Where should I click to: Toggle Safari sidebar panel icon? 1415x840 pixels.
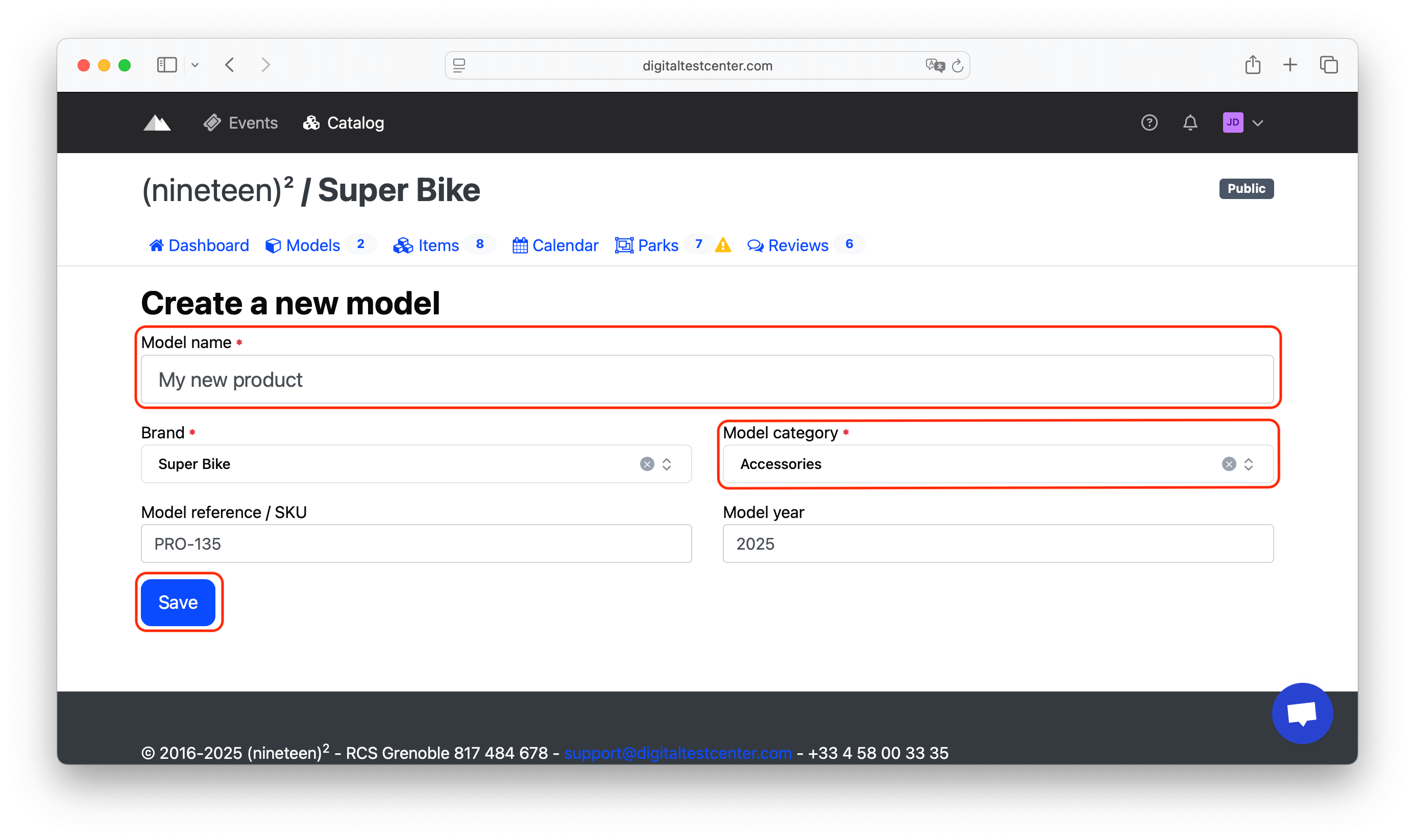click(x=166, y=65)
